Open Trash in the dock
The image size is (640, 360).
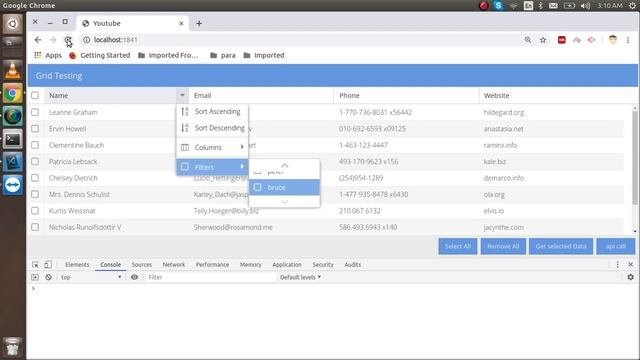click(x=13, y=346)
